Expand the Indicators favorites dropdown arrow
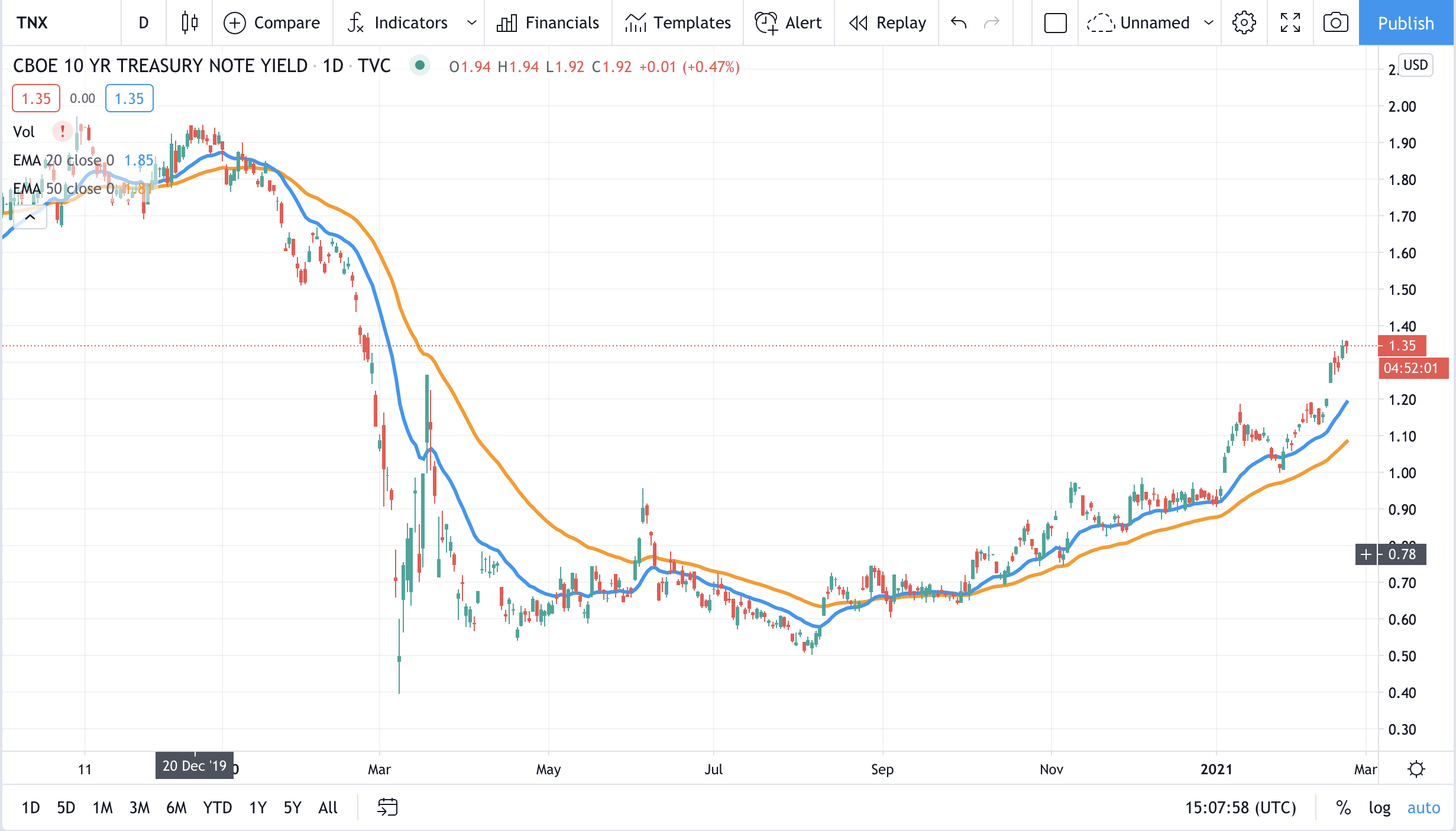The image size is (1456, 831). (471, 22)
